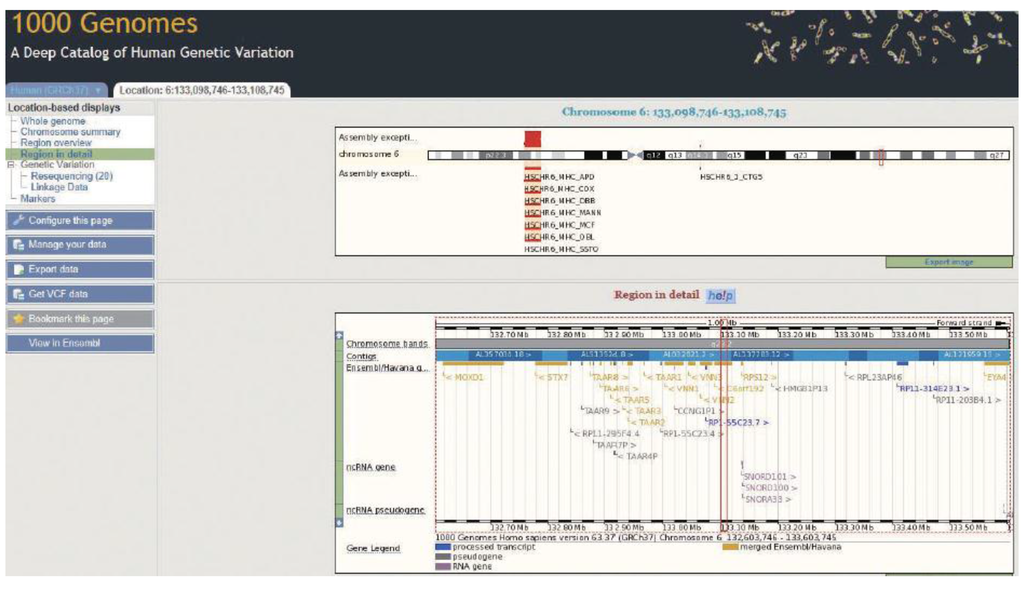
Task: Click the wrench icon beside Configure this page
Action: (x=18, y=220)
